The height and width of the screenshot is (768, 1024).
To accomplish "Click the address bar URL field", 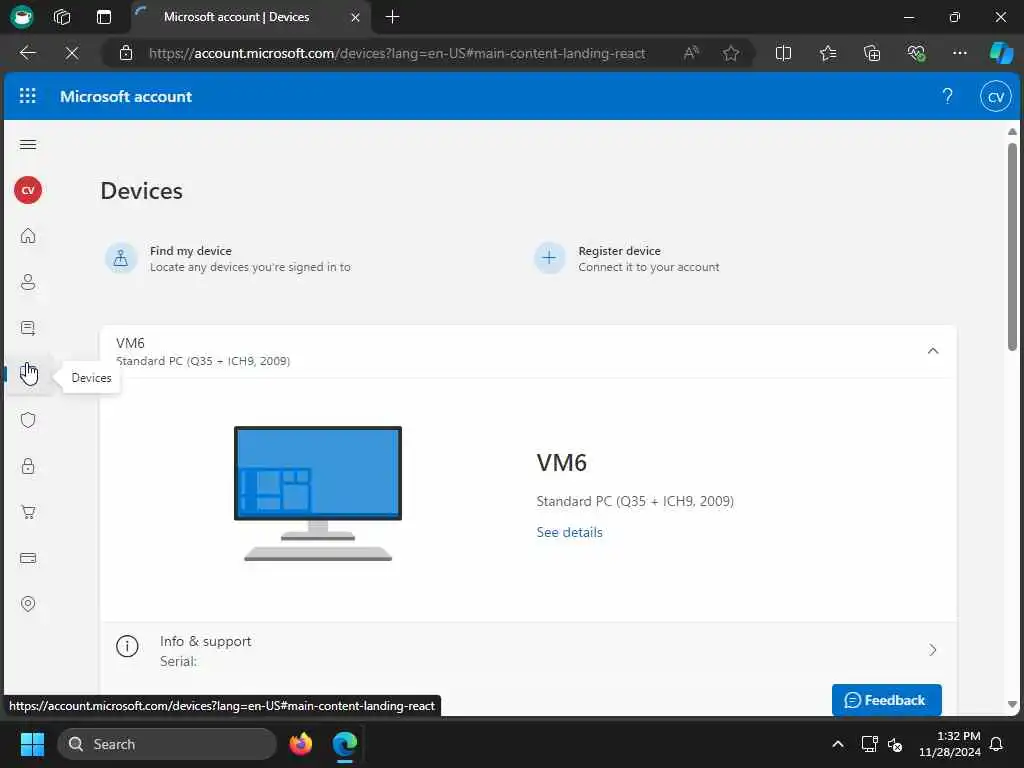I will click(396, 53).
